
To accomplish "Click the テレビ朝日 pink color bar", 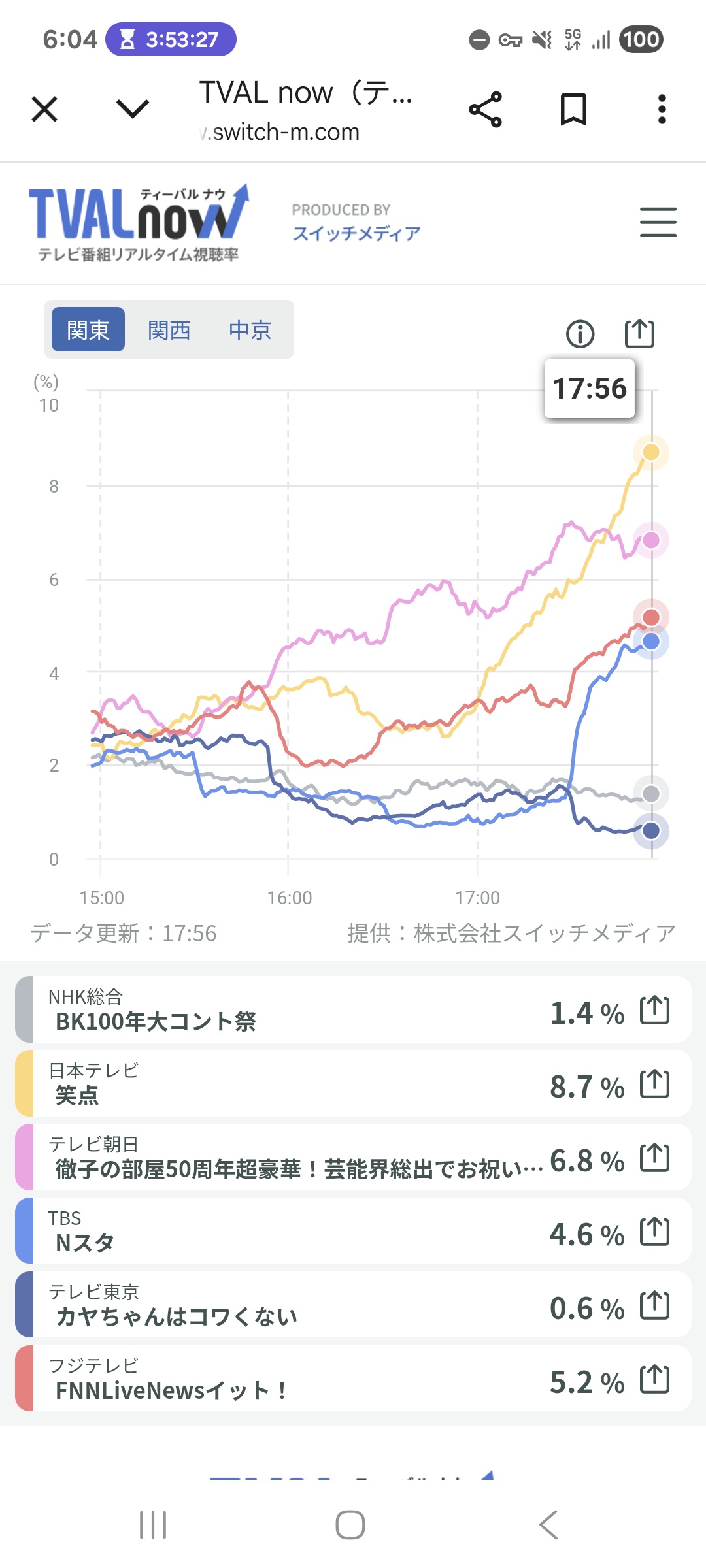I will point(24,1158).
